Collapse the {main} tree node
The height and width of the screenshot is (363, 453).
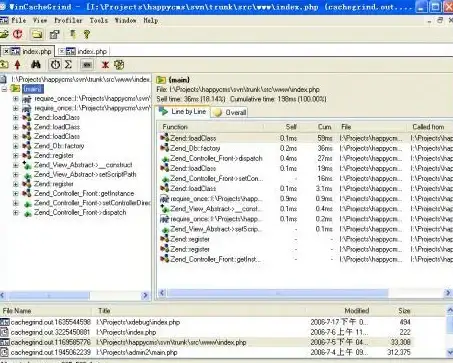point(4,89)
